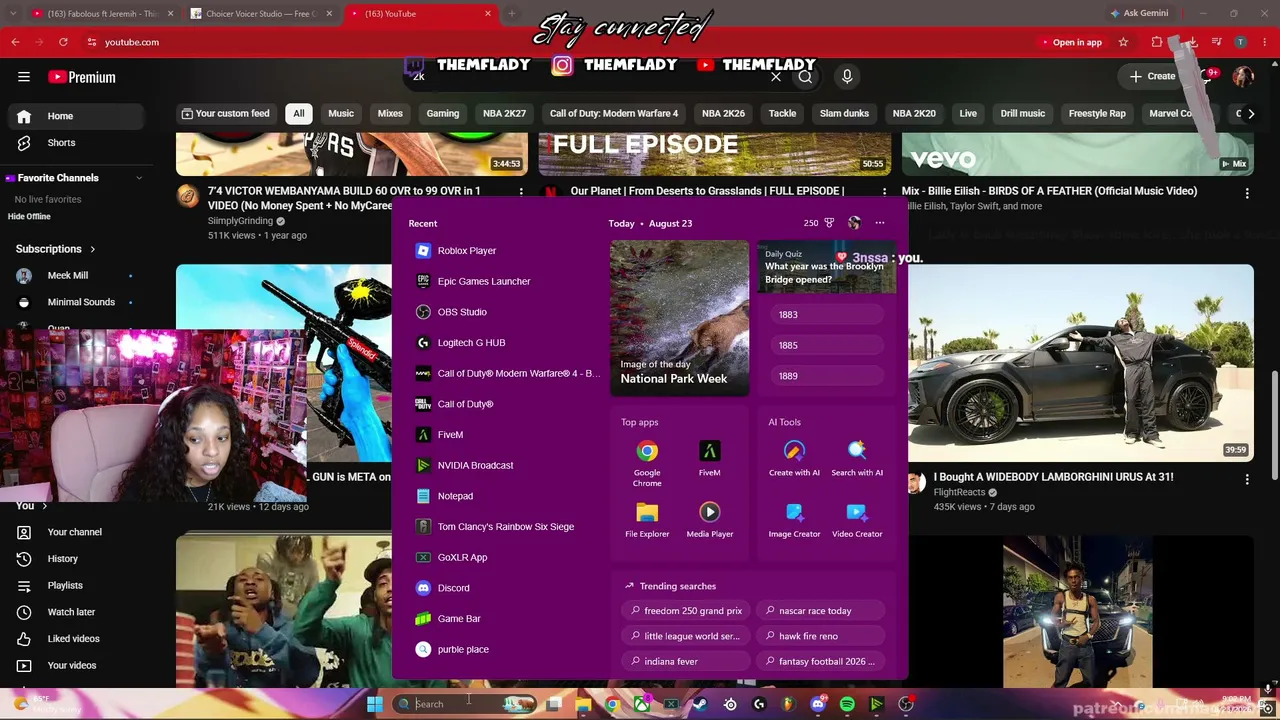
Task: Expand the You section chevron
Action: pyautogui.click(x=44, y=506)
